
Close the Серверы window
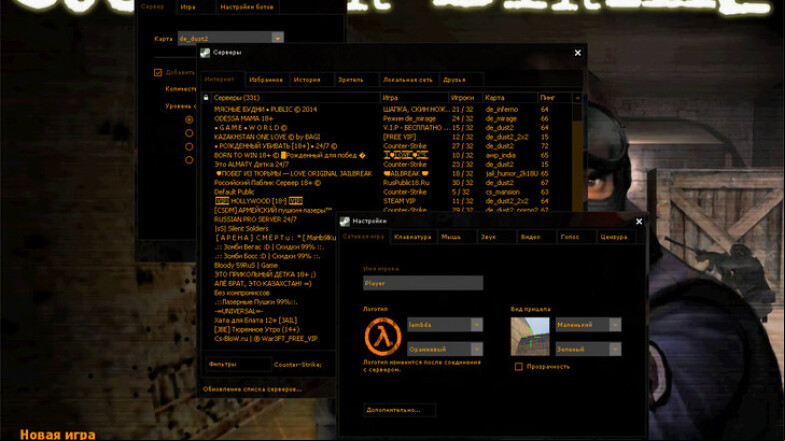point(578,53)
